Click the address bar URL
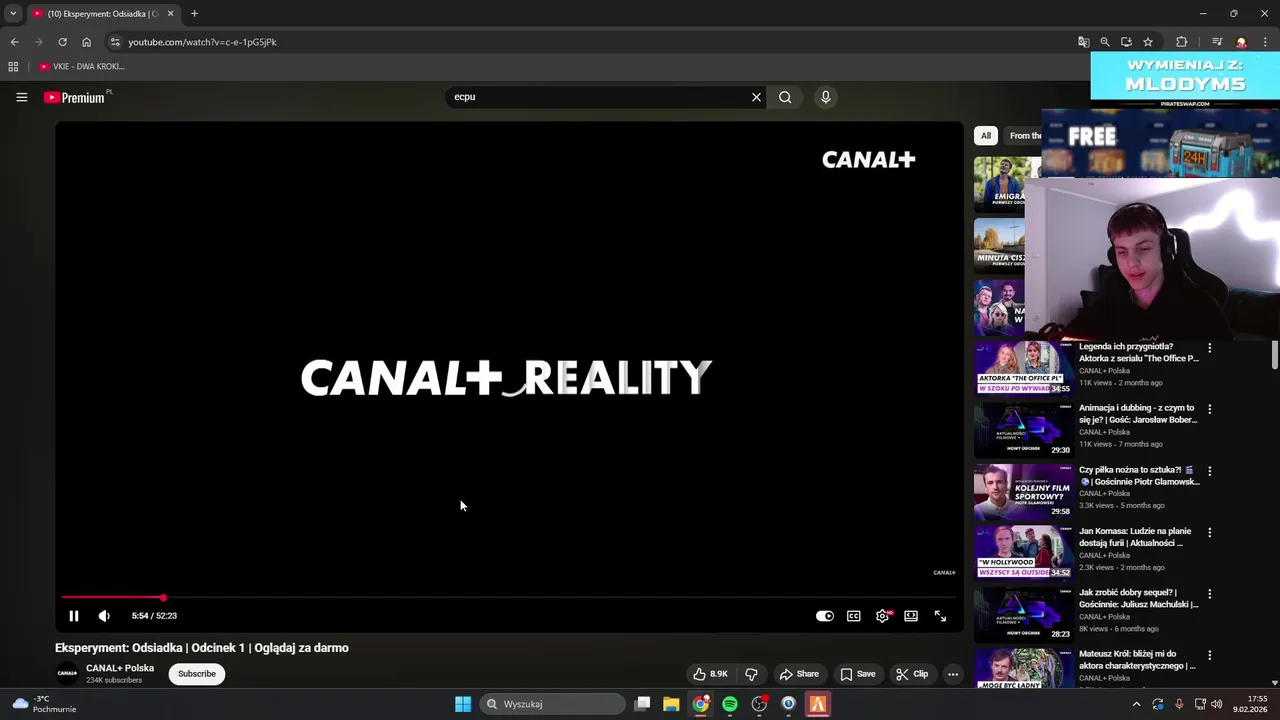The width and height of the screenshot is (1280, 720). tap(202, 42)
